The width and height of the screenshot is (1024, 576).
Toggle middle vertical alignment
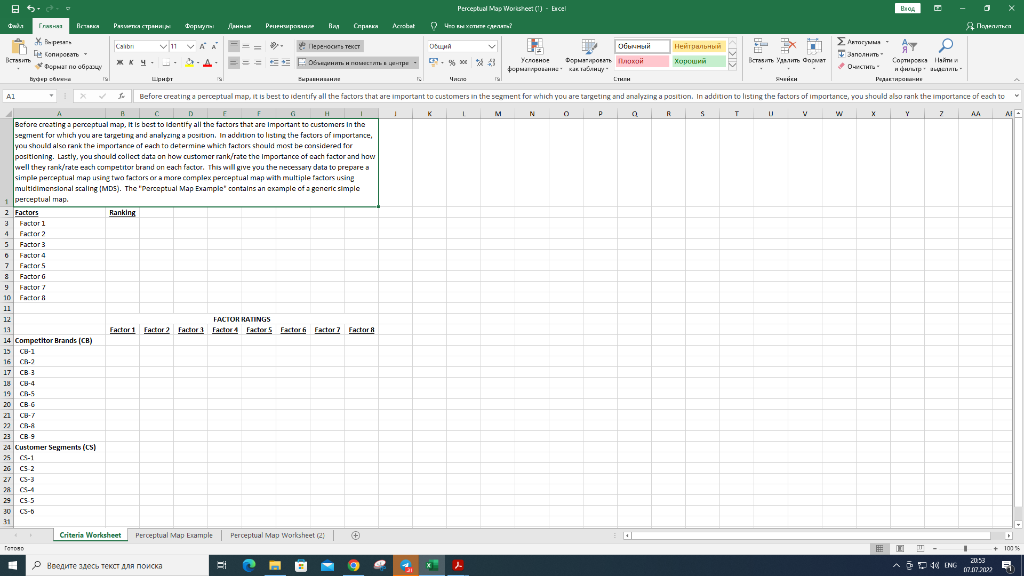point(246,46)
